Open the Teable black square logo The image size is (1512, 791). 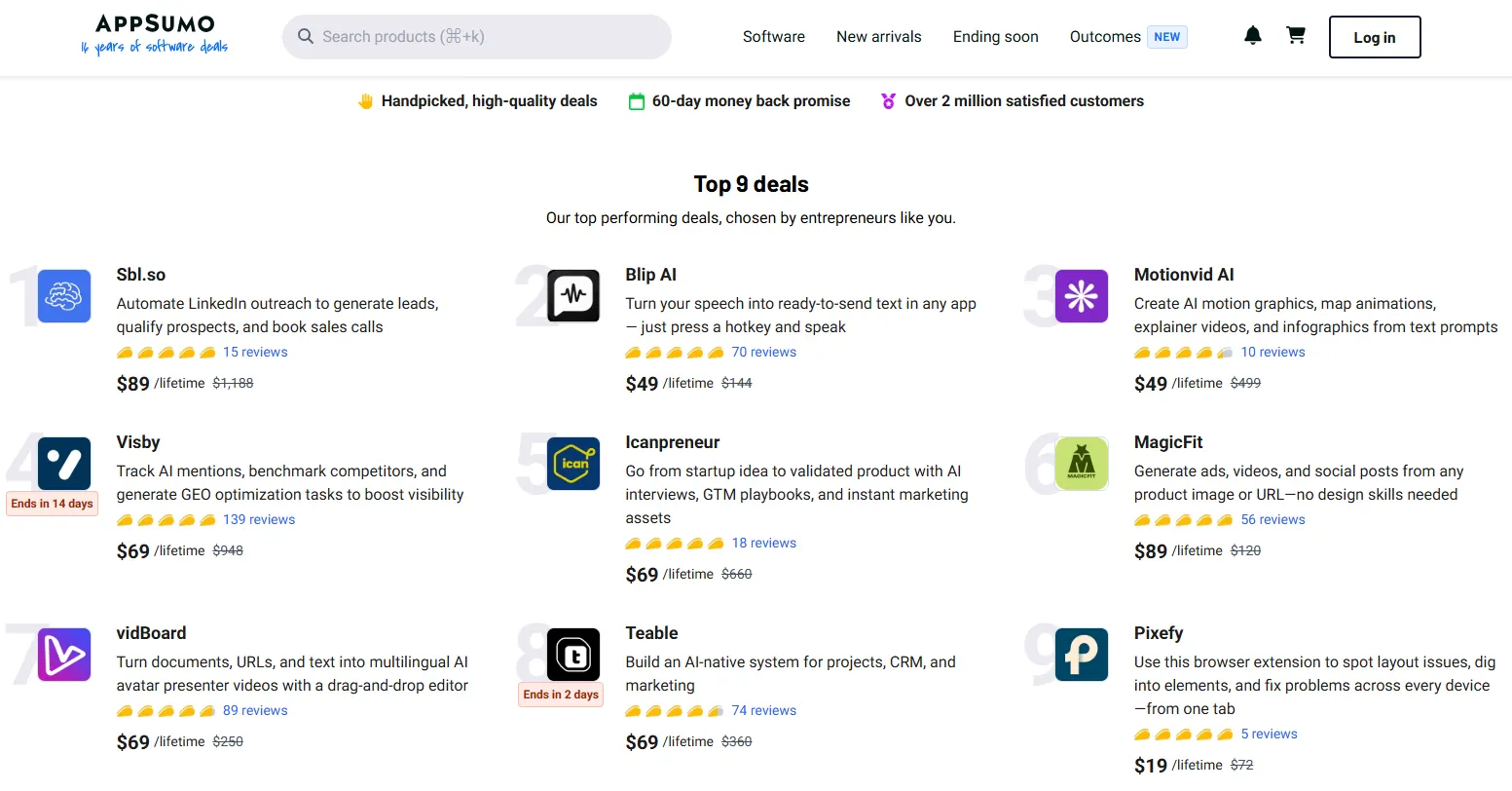[x=572, y=655]
